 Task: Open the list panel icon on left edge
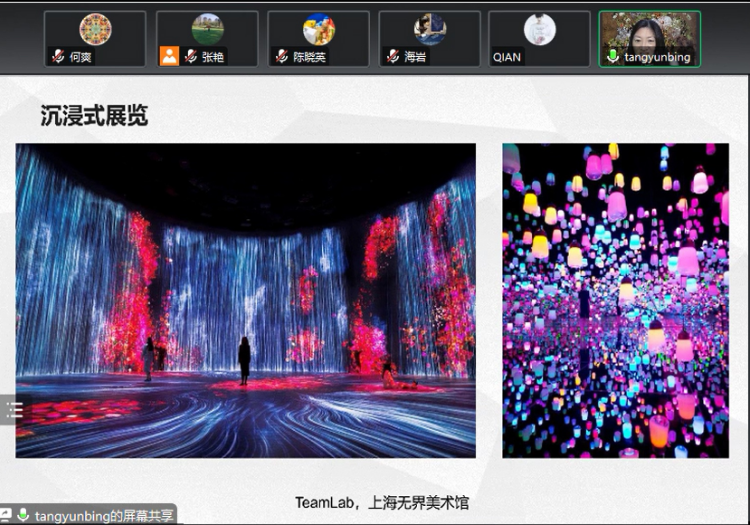14,409
